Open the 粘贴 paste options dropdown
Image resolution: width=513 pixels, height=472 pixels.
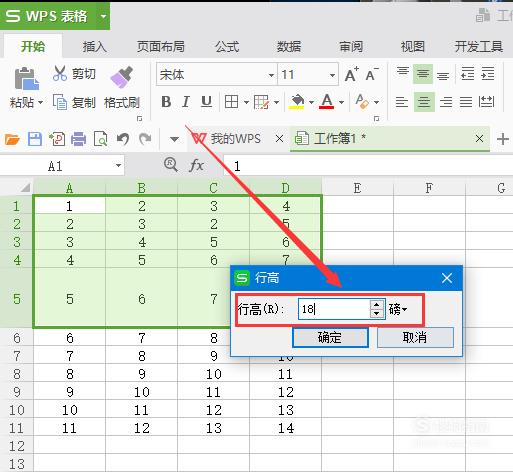pyautogui.click(x=41, y=102)
